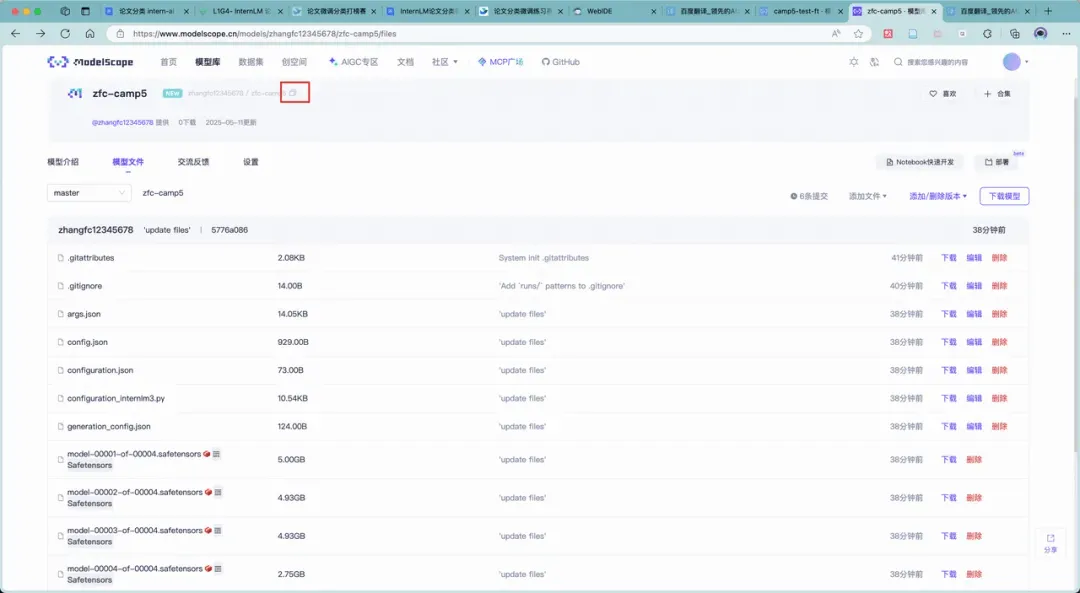View the 6条提交 commit history
Viewport: 1080px width, 593px height.
(x=809, y=196)
